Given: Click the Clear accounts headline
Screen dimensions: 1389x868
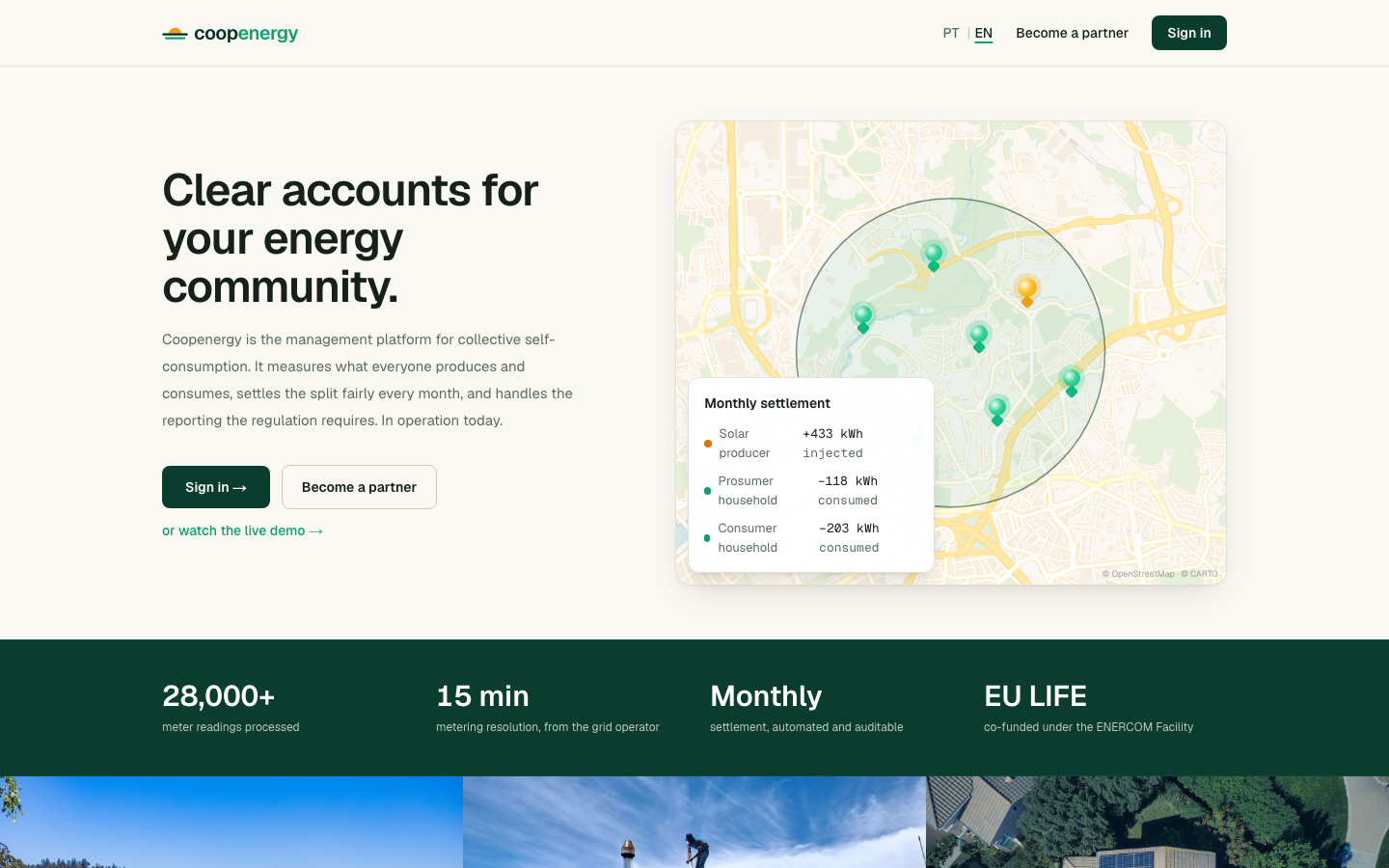Looking at the screenshot, I should coord(351,238).
